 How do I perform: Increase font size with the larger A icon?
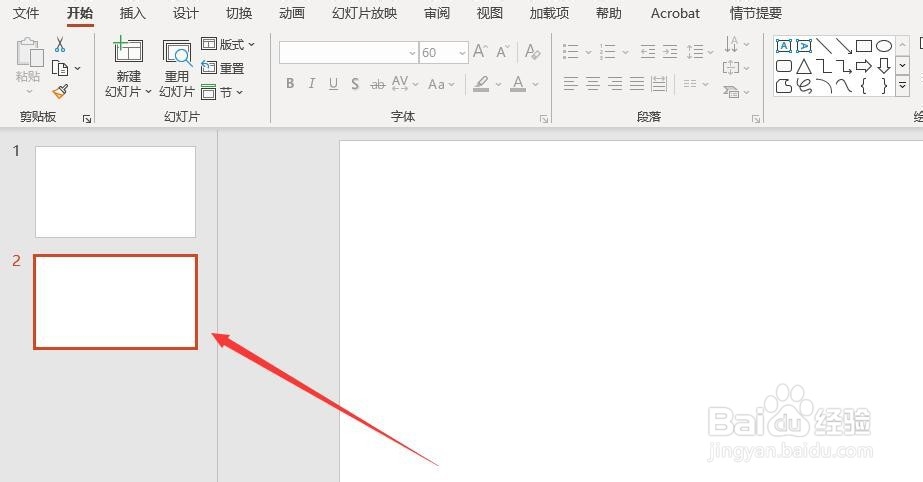click(480, 52)
